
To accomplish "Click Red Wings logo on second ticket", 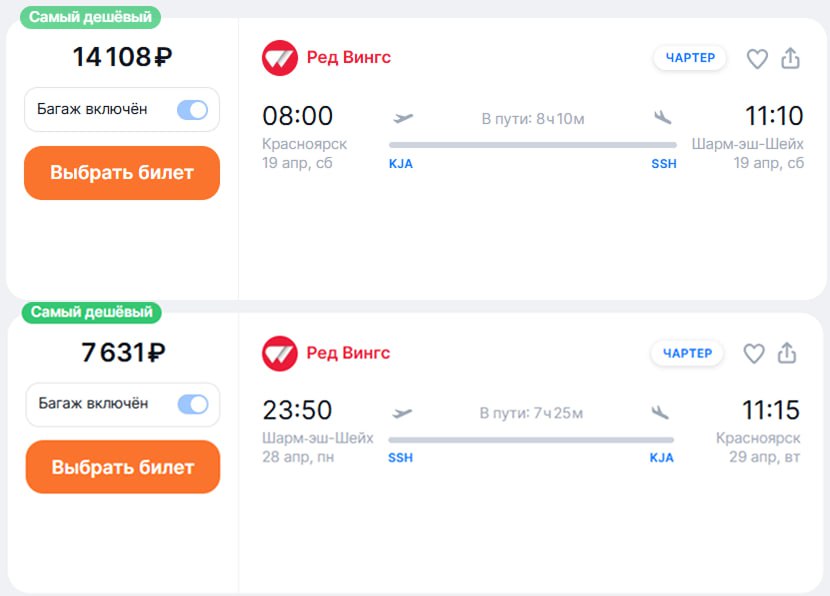I will point(280,353).
